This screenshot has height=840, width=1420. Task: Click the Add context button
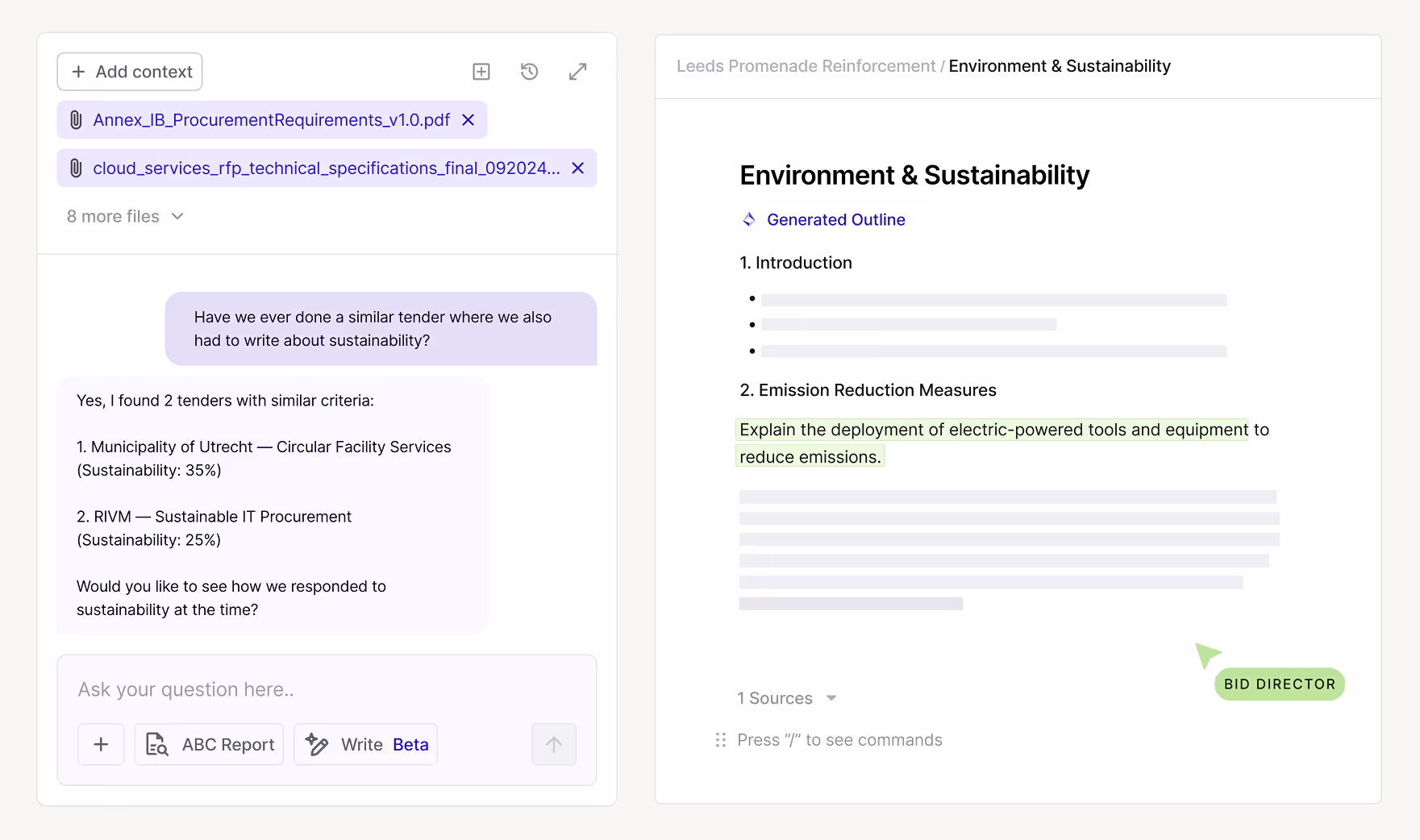[130, 72]
